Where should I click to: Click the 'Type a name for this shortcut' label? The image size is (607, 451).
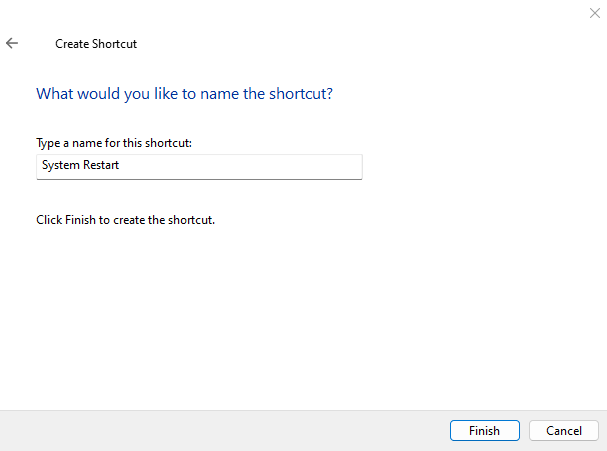[x=114, y=143]
